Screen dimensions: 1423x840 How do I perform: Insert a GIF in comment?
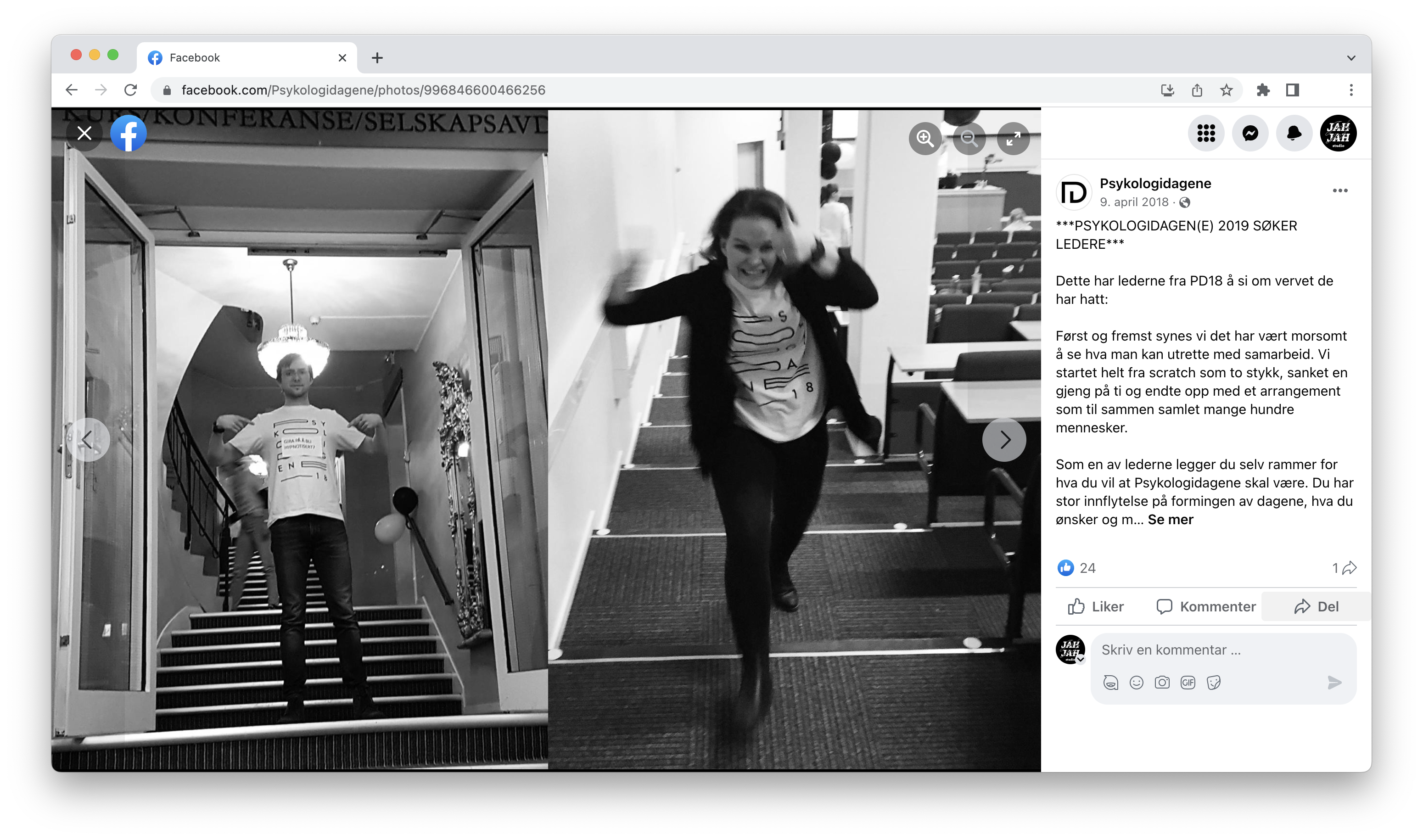click(x=1188, y=683)
